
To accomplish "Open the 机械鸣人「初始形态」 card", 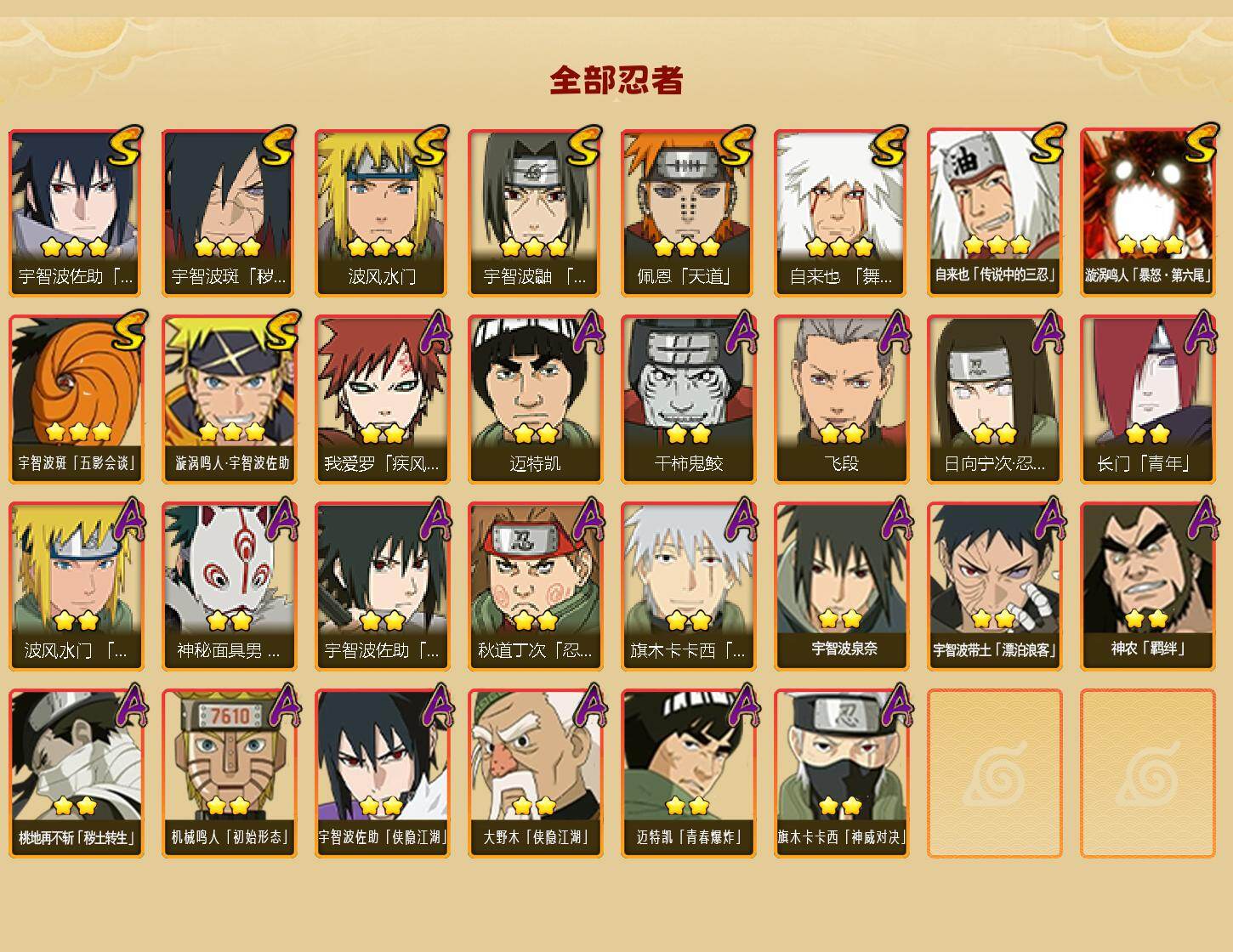I will [230, 773].
